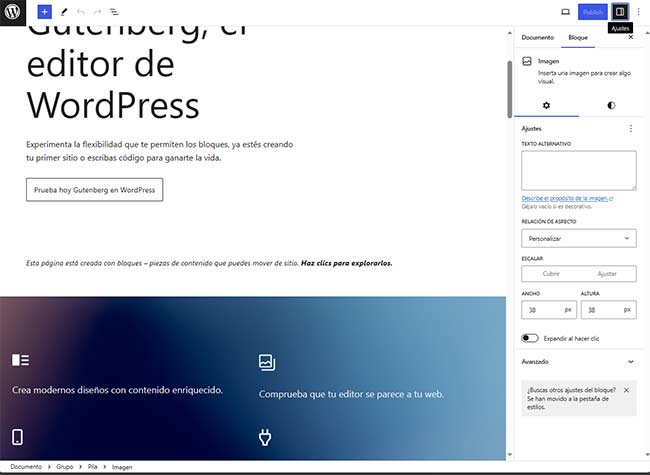Change the Altura px unit

click(627, 310)
